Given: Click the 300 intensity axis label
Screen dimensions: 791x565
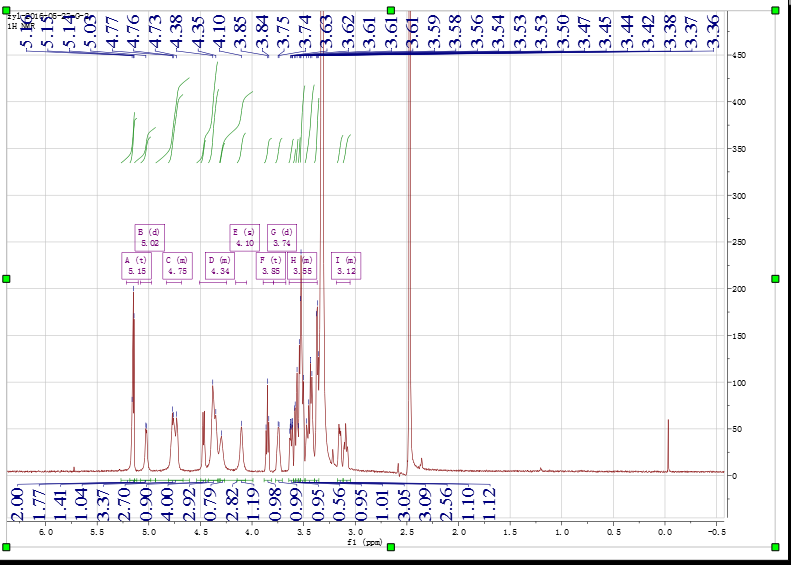Looking at the screenshot, I should coord(738,196).
